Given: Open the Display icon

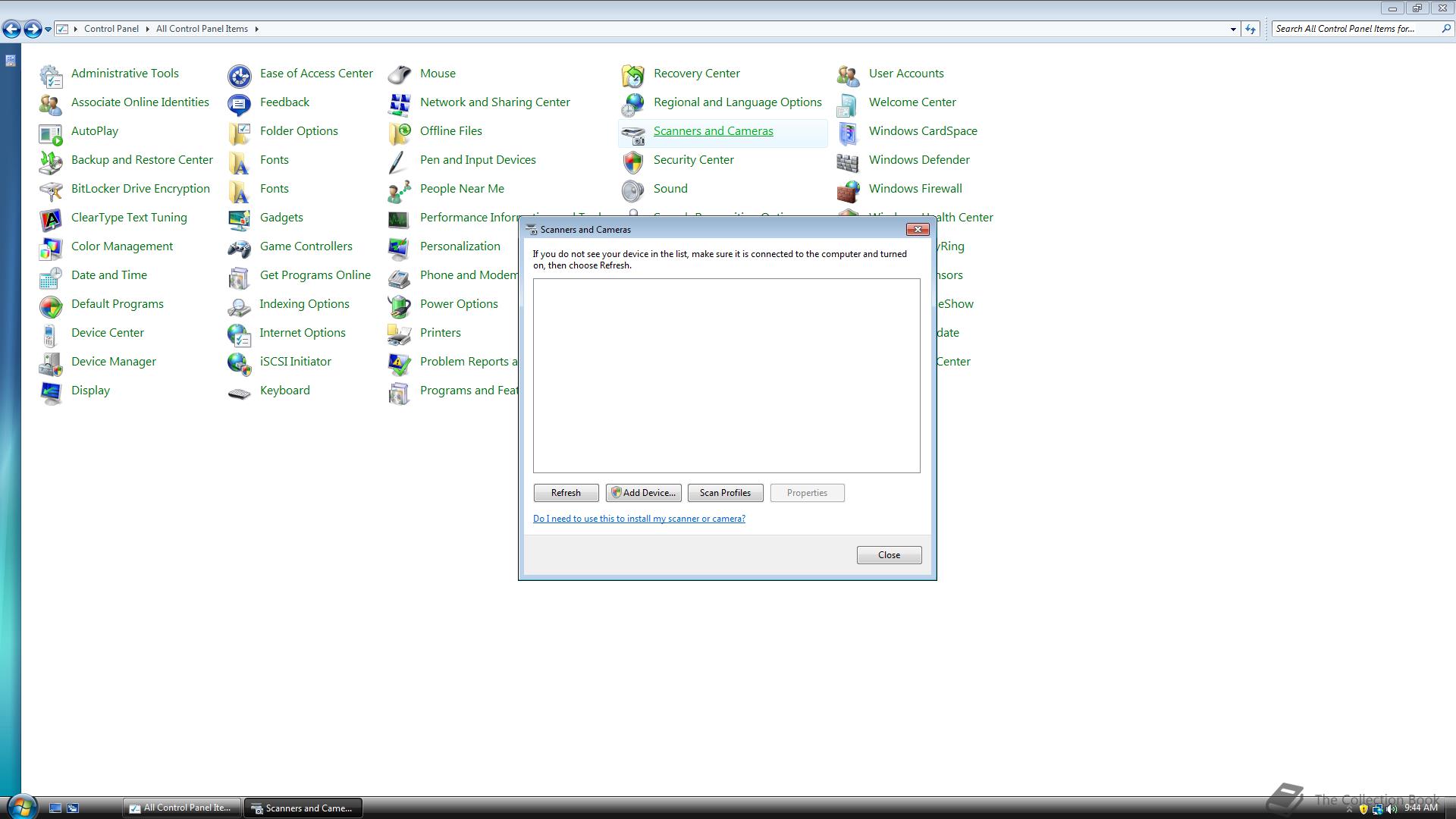Looking at the screenshot, I should (51, 391).
